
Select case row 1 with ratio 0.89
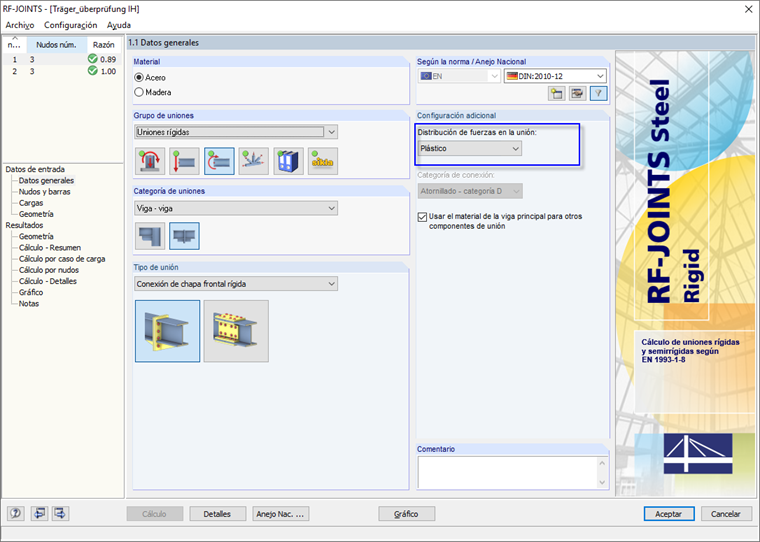click(62, 59)
